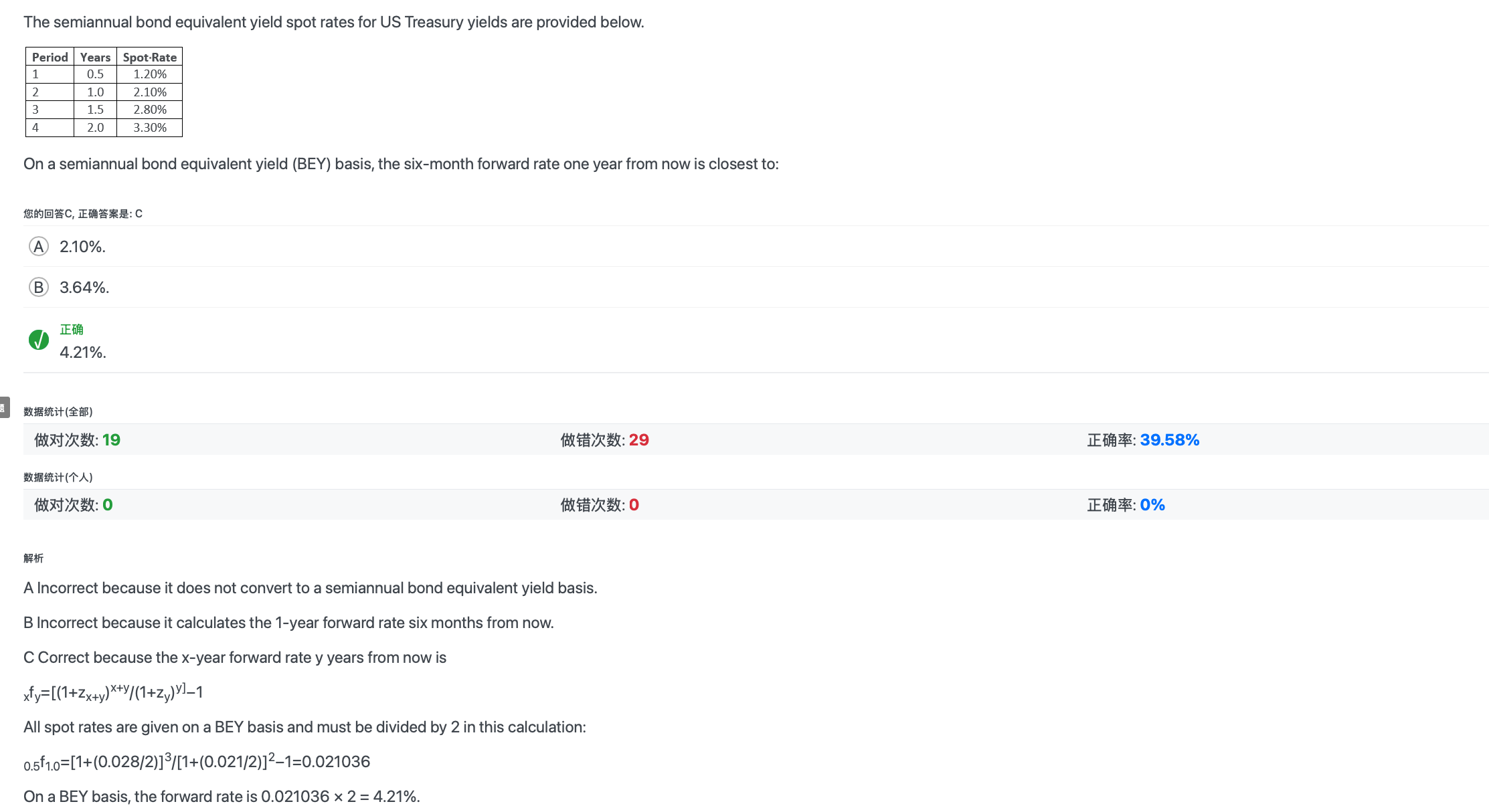The width and height of the screenshot is (1489, 812).
Task: Click the 解析 section heading
Action: [33, 558]
